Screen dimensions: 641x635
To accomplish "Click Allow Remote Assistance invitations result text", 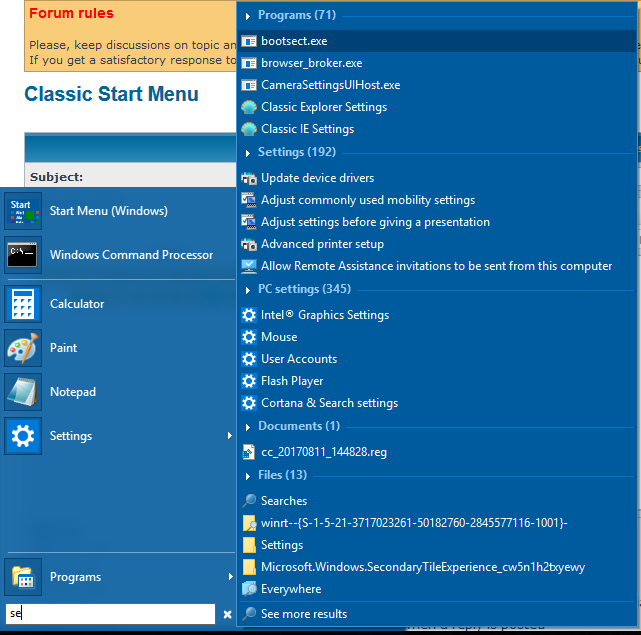I will click(x=437, y=266).
